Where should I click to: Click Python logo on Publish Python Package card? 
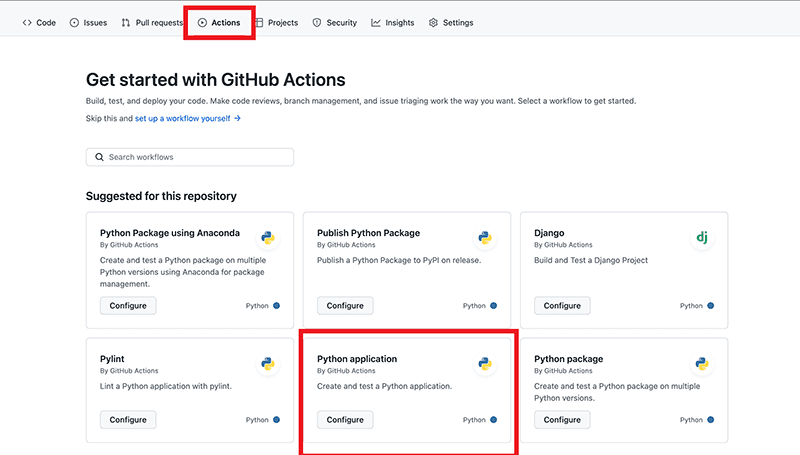tap(485, 238)
